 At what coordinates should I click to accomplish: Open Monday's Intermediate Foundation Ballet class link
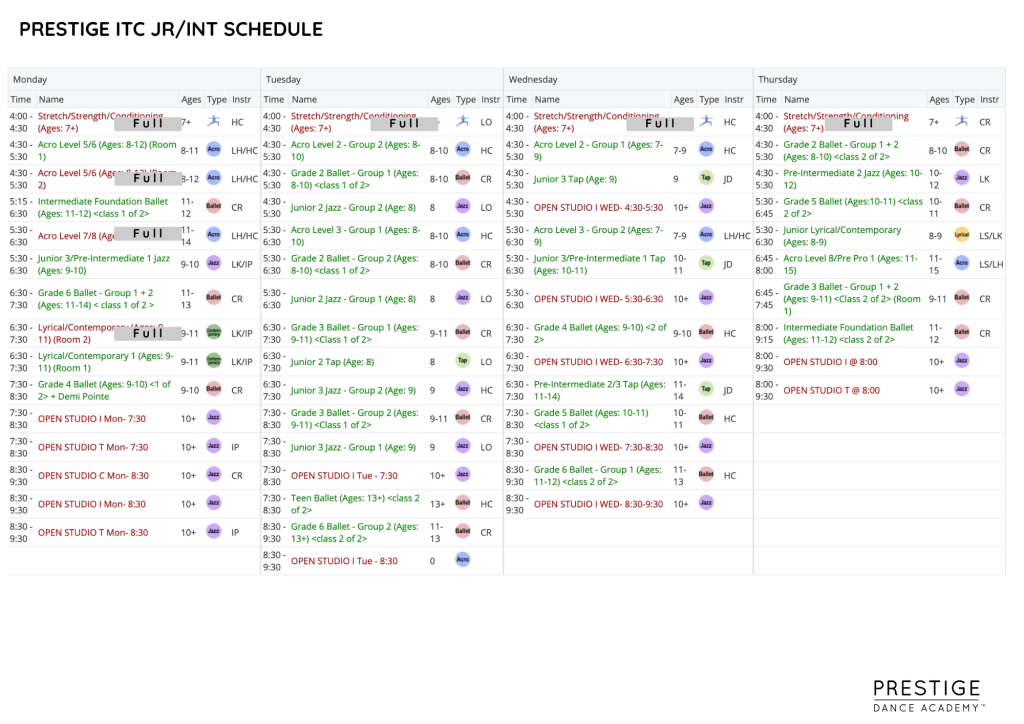[x=103, y=208]
